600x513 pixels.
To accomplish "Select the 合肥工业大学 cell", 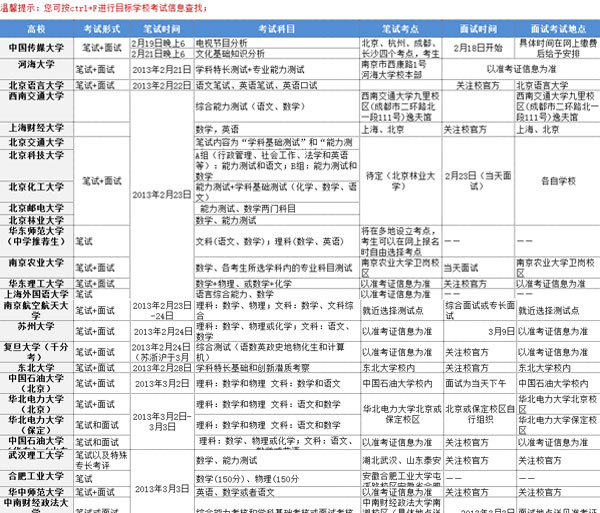I will (36, 478).
